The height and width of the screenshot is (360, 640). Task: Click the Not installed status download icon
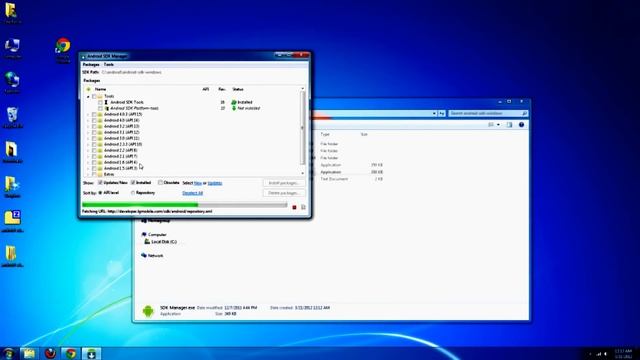234,108
